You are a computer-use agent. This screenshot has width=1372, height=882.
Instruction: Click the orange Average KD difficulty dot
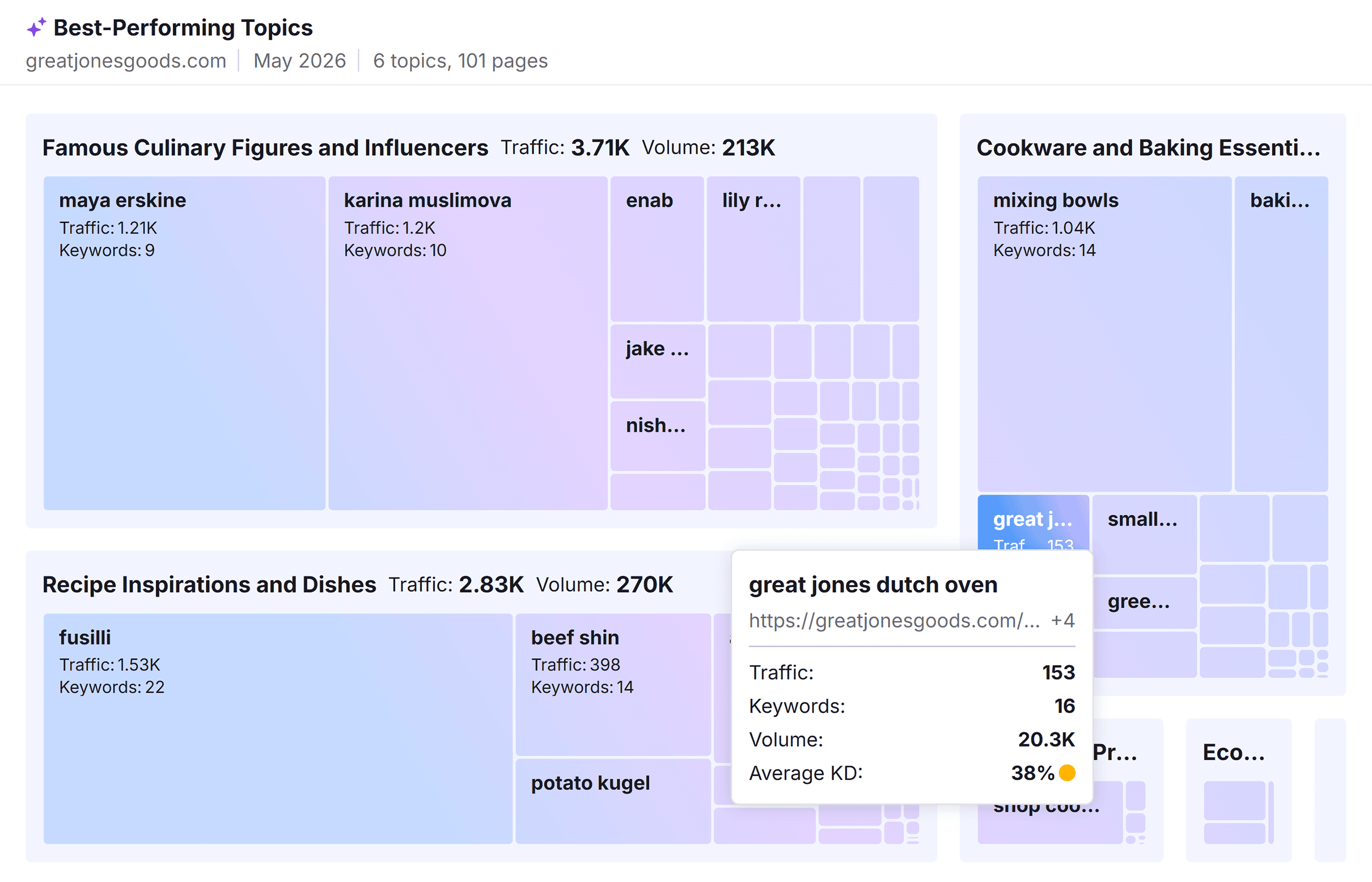point(1067,773)
